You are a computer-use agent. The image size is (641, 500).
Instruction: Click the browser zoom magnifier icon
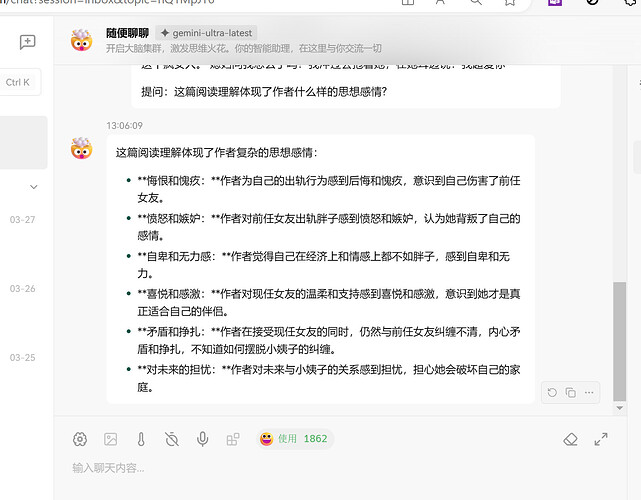pos(475,2)
